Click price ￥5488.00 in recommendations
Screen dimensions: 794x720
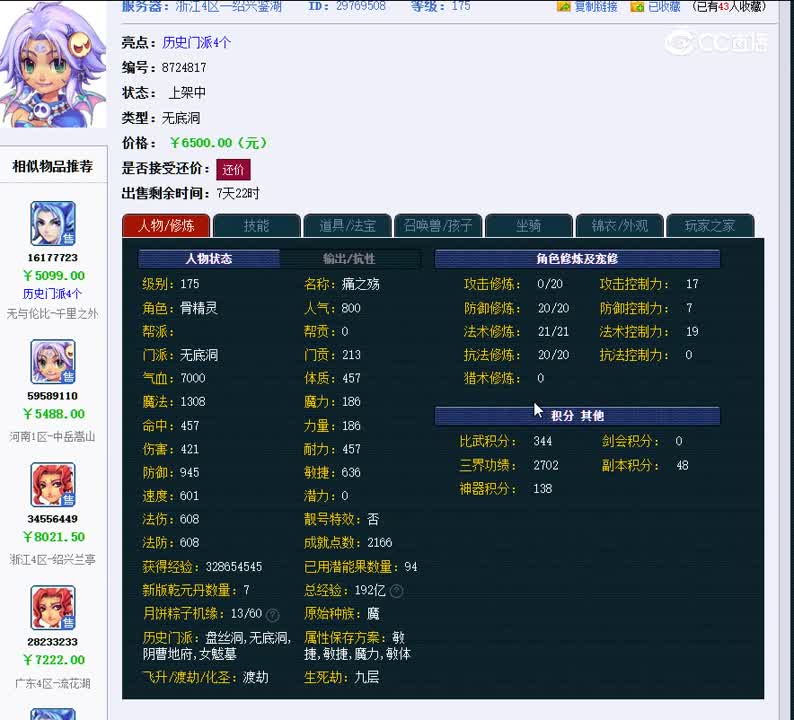point(54,414)
